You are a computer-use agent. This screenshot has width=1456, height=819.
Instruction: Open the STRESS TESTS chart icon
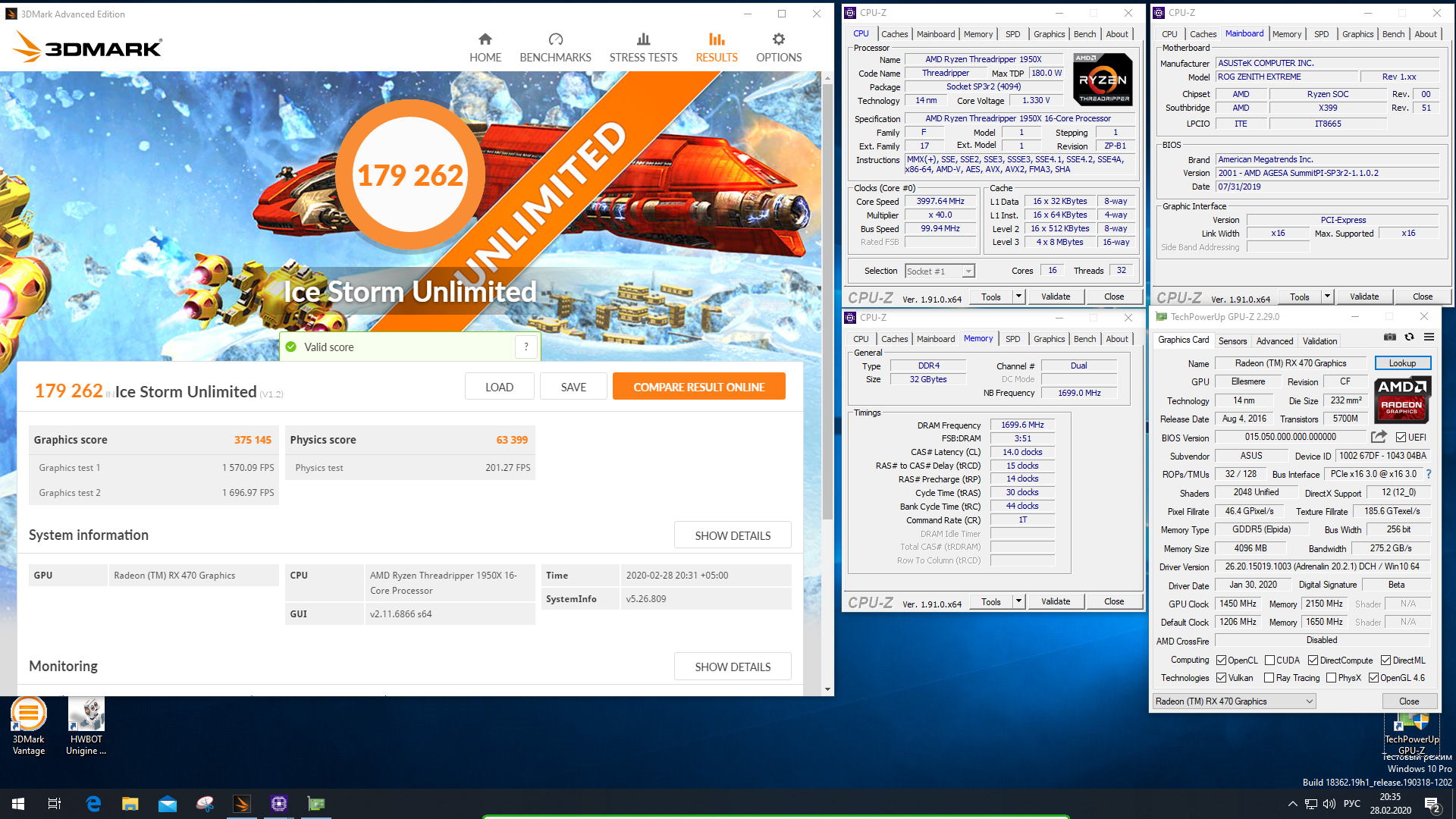(643, 39)
